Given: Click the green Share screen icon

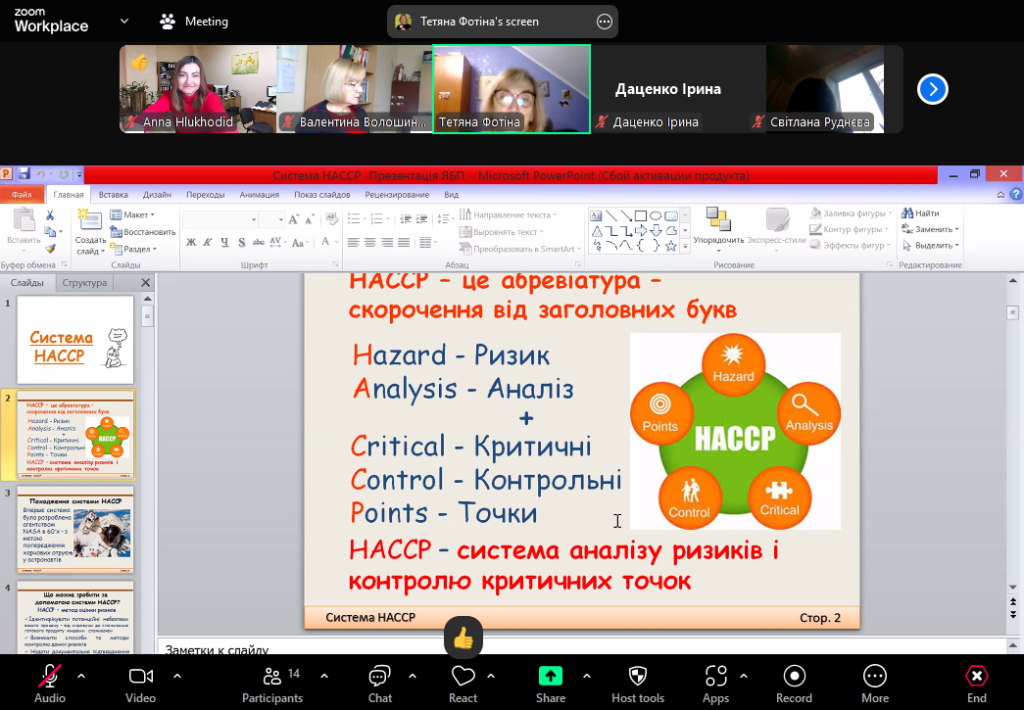Looking at the screenshot, I should click(550, 675).
